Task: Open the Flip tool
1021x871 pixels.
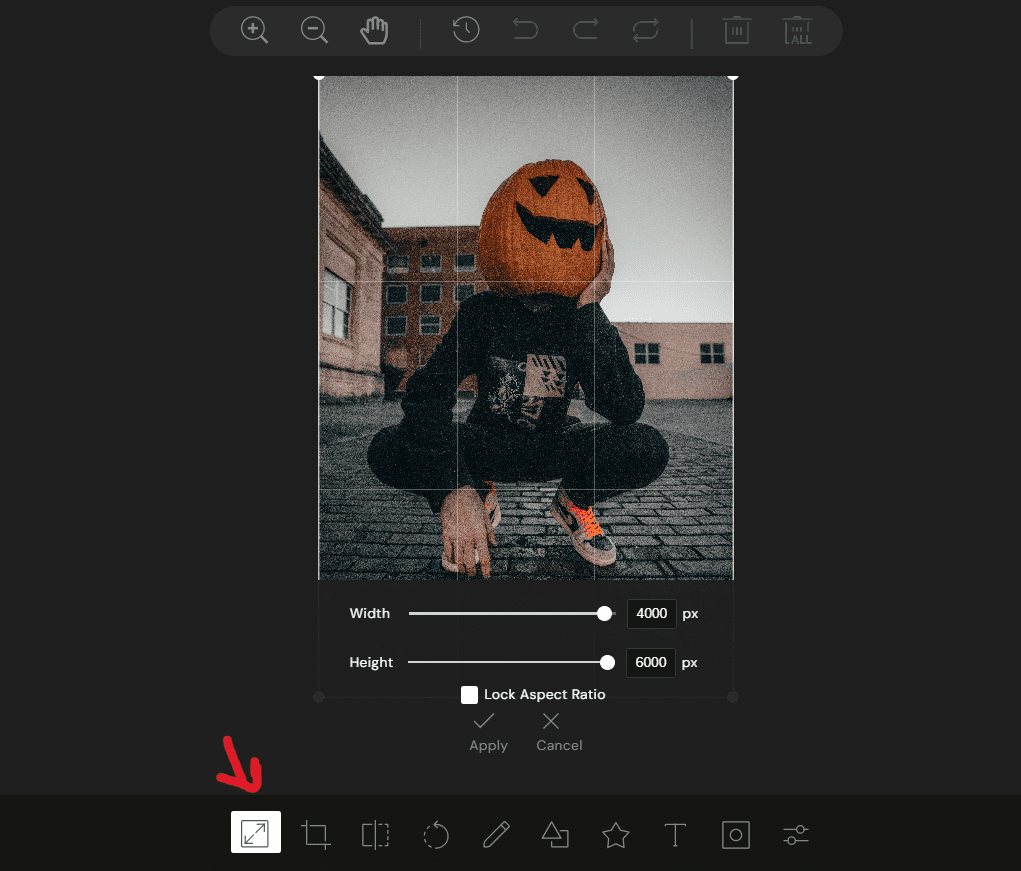Action: 375,835
